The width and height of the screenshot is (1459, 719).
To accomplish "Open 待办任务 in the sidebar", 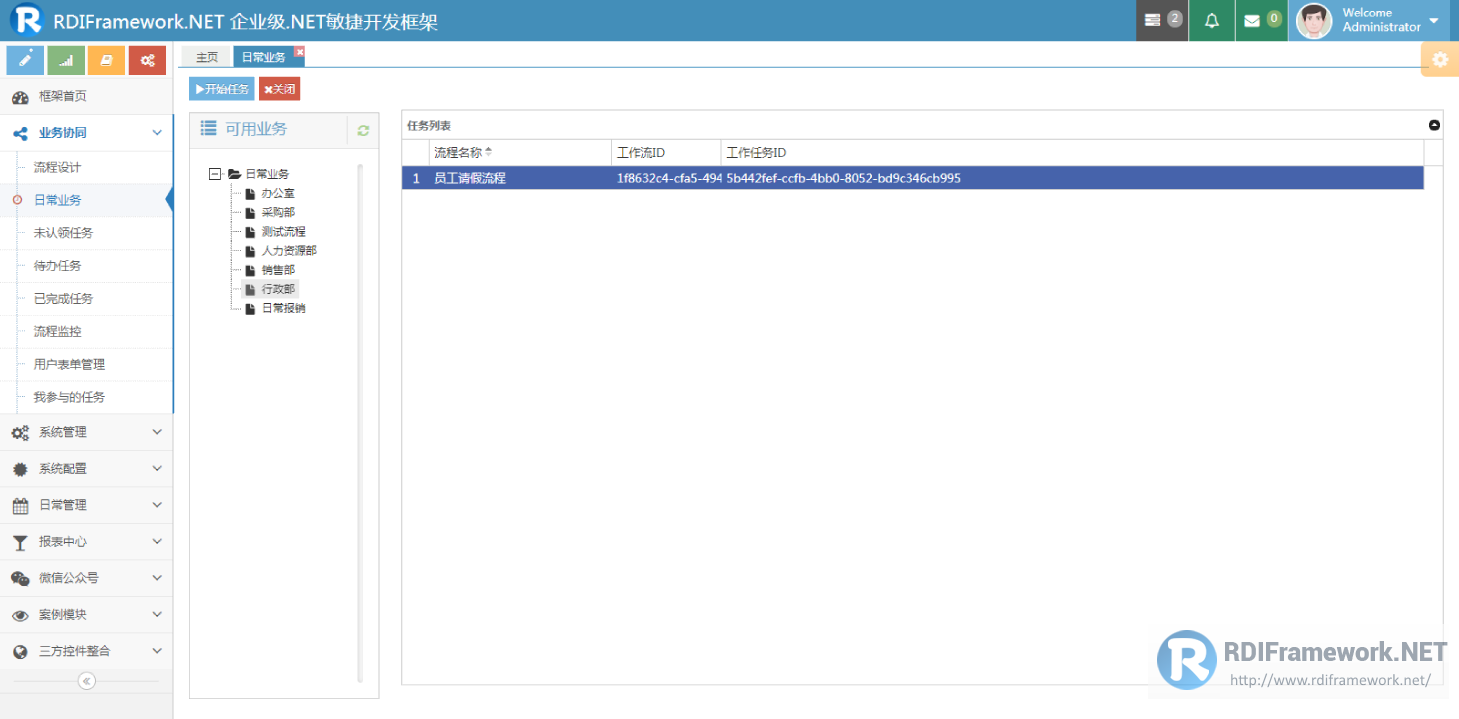I will tap(58, 266).
